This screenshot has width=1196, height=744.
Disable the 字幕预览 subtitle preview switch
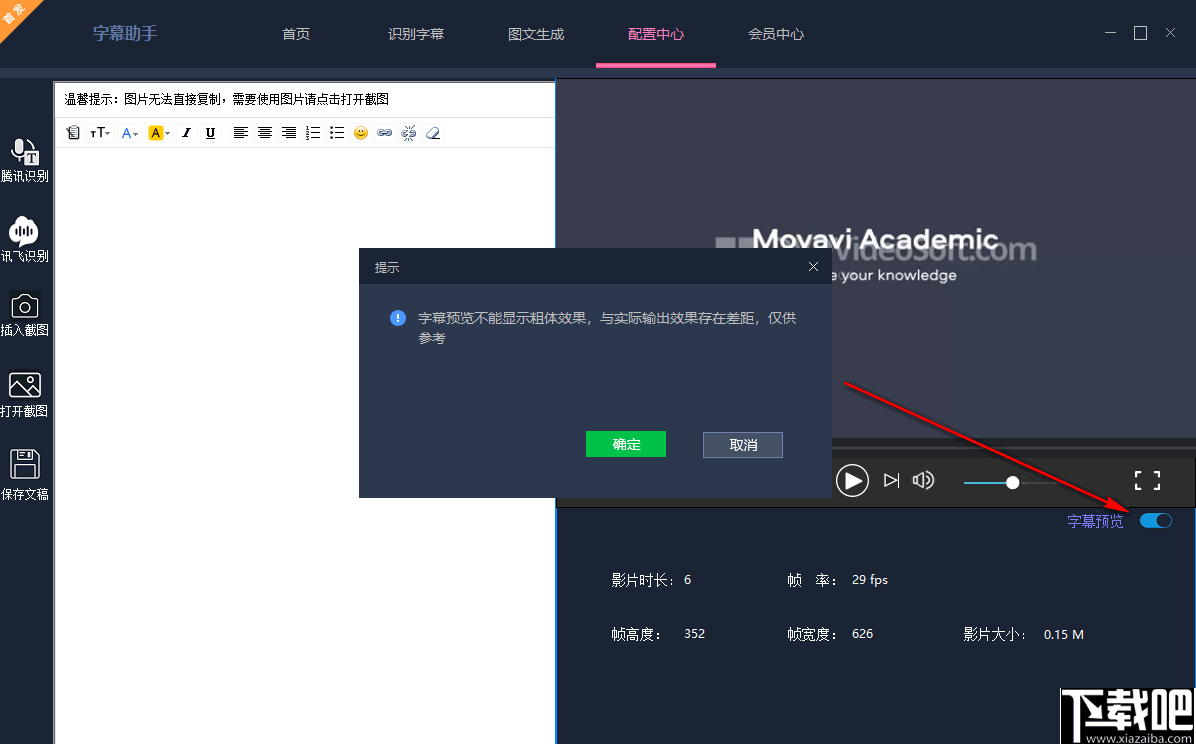coord(1155,520)
